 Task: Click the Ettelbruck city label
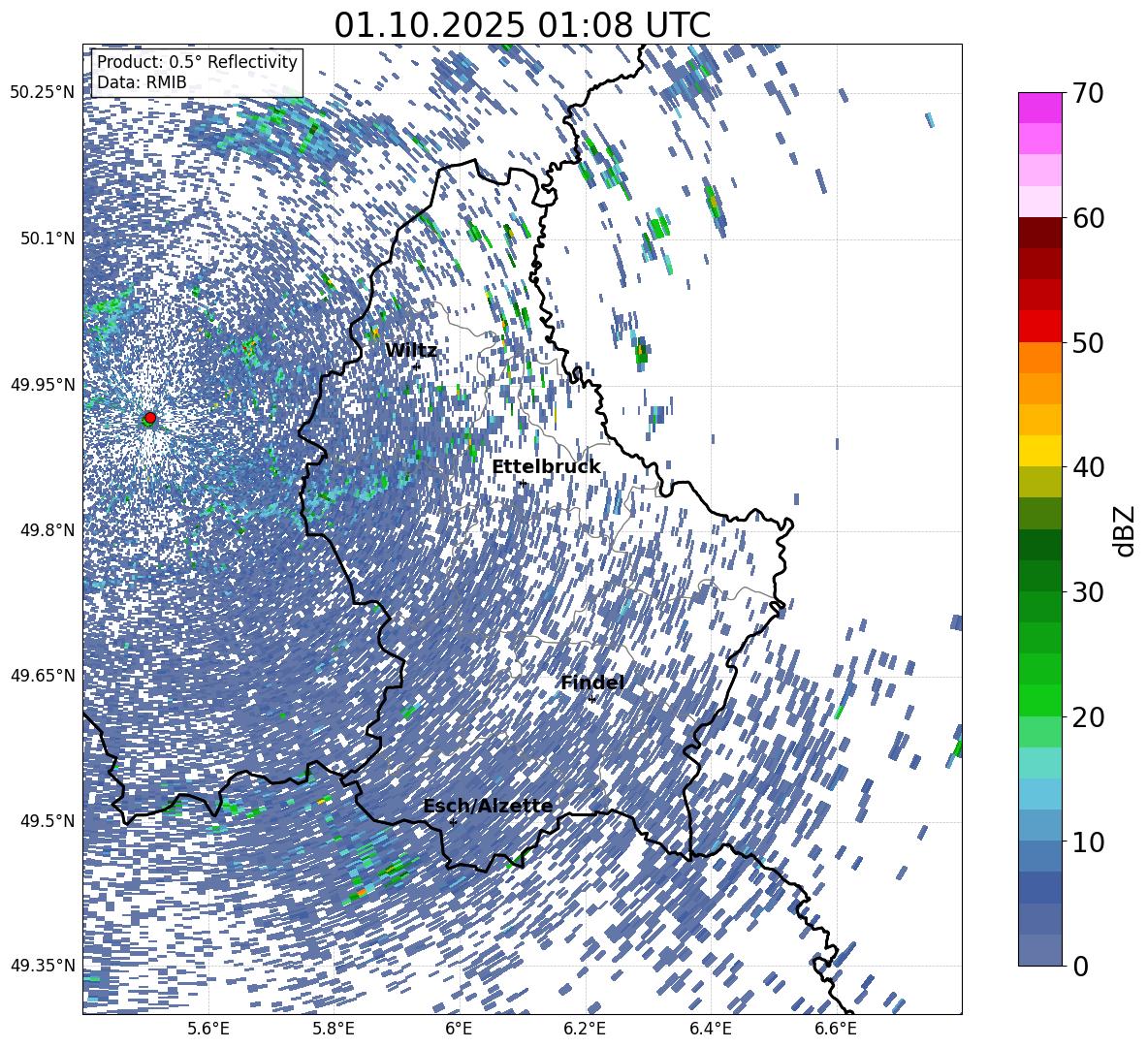[546, 467]
